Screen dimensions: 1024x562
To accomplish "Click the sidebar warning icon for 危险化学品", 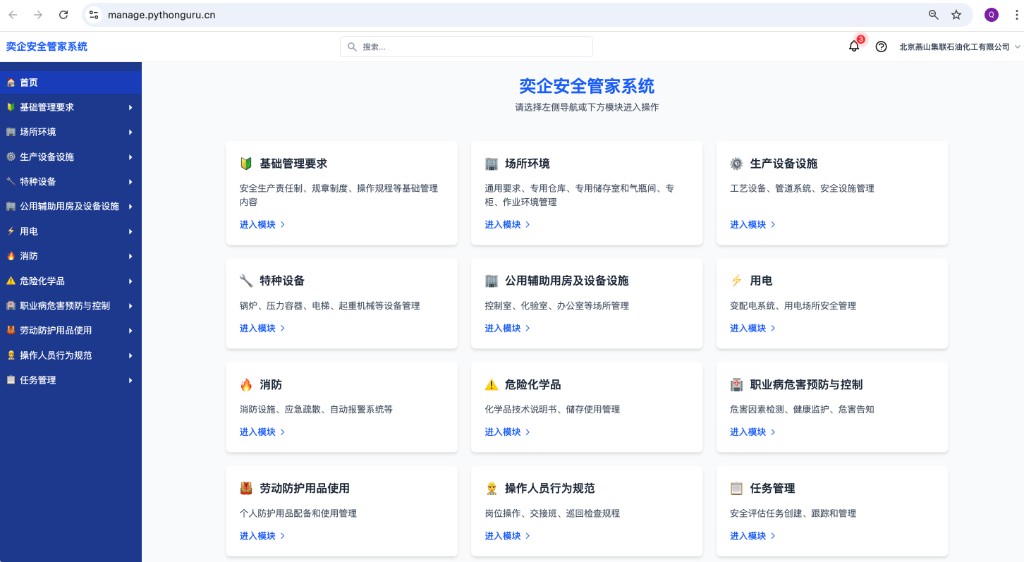I will [10, 281].
